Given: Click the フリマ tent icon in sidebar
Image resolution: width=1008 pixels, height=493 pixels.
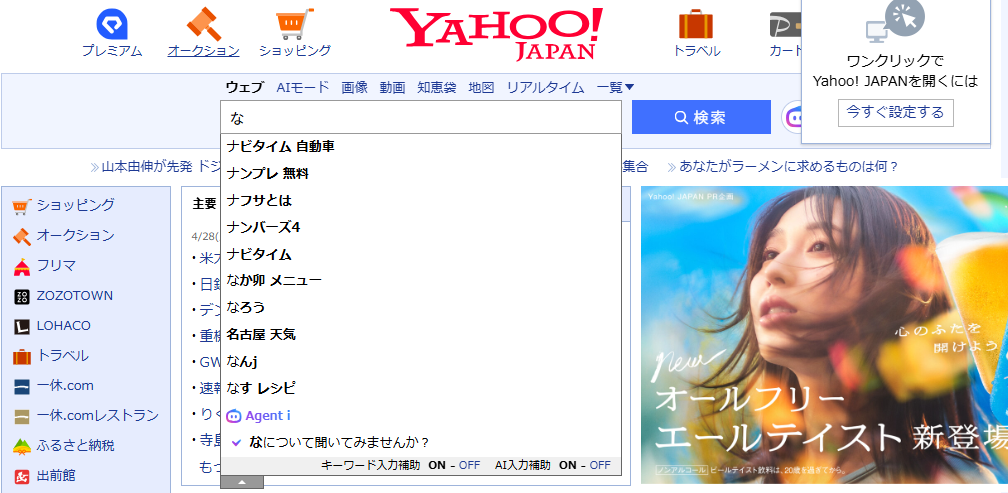Looking at the screenshot, I should [22, 266].
